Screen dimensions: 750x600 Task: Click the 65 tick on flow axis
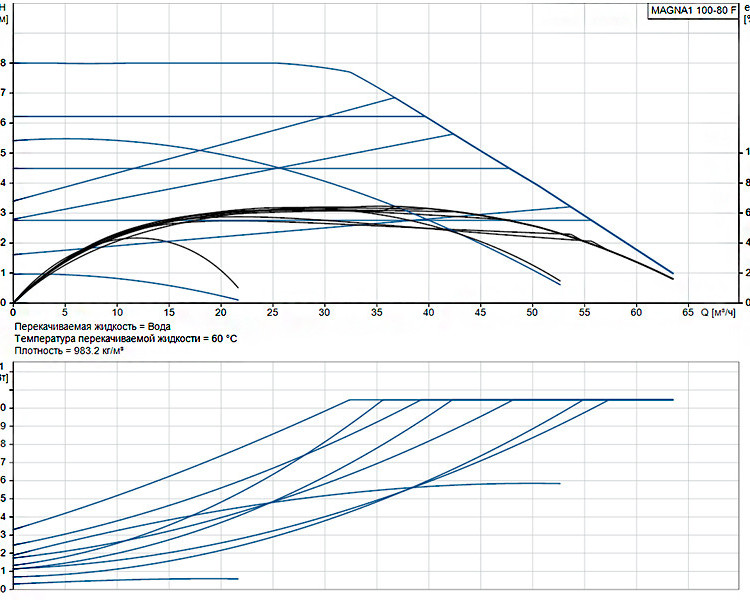click(x=688, y=312)
